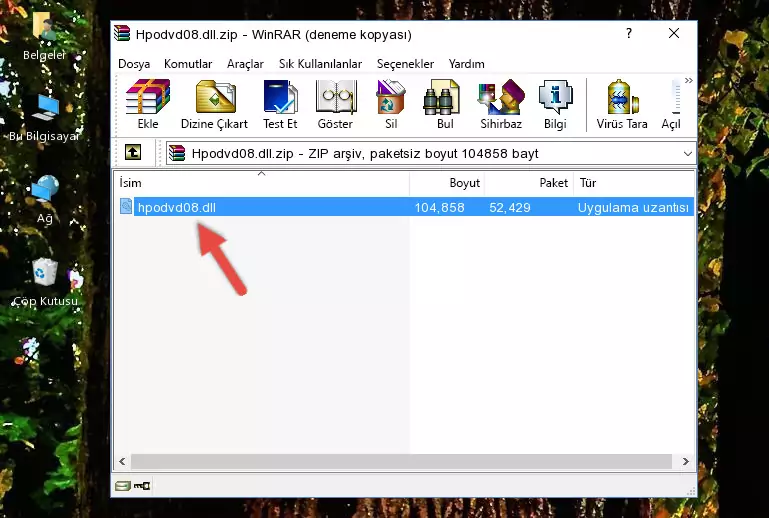Expand hidden toolbar buttons chevron

(x=689, y=81)
